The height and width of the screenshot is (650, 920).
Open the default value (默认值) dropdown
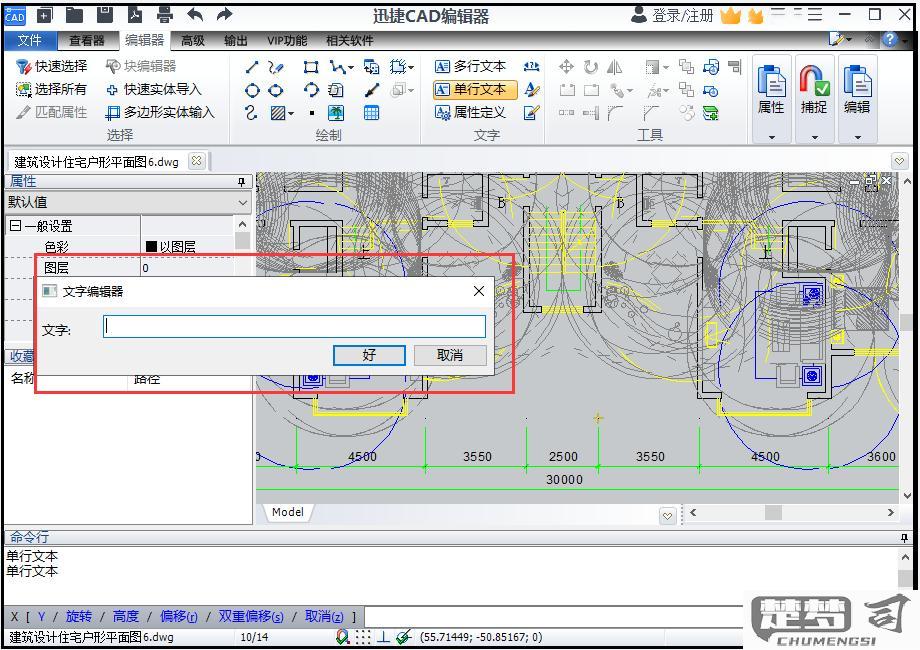[x=243, y=203]
